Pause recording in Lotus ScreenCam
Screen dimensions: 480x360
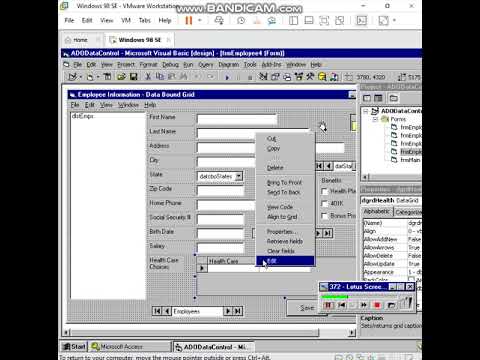tap(328, 305)
